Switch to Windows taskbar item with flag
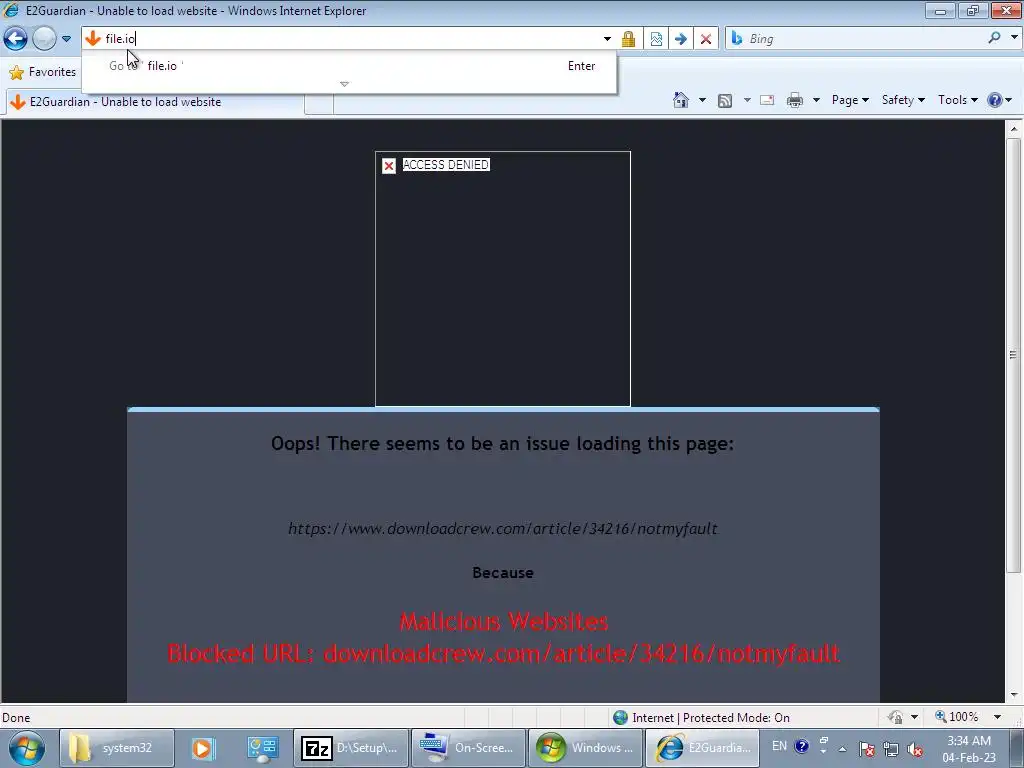 click(x=585, y=748)
